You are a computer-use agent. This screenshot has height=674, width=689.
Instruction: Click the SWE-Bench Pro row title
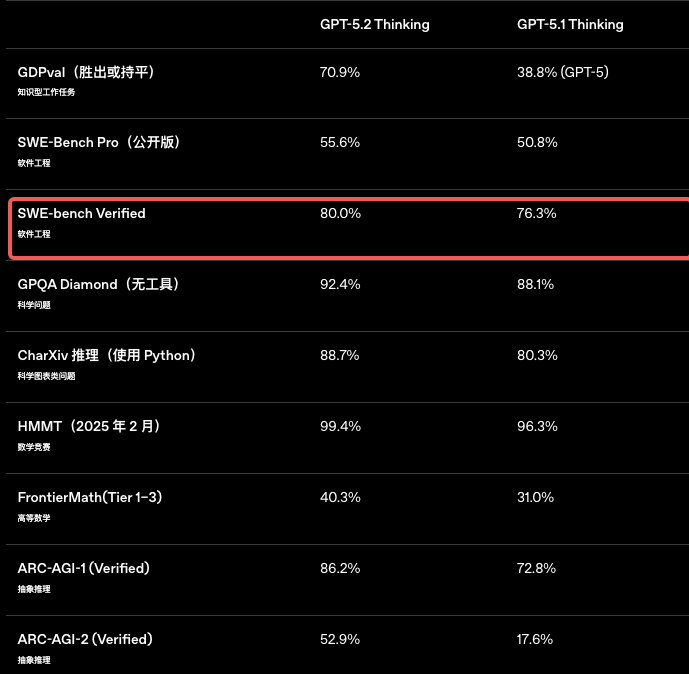tap(99, 143)
